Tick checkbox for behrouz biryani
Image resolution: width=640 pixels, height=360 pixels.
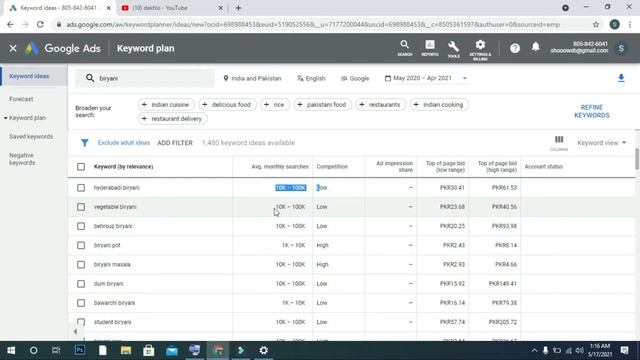[x=81, y=226]
